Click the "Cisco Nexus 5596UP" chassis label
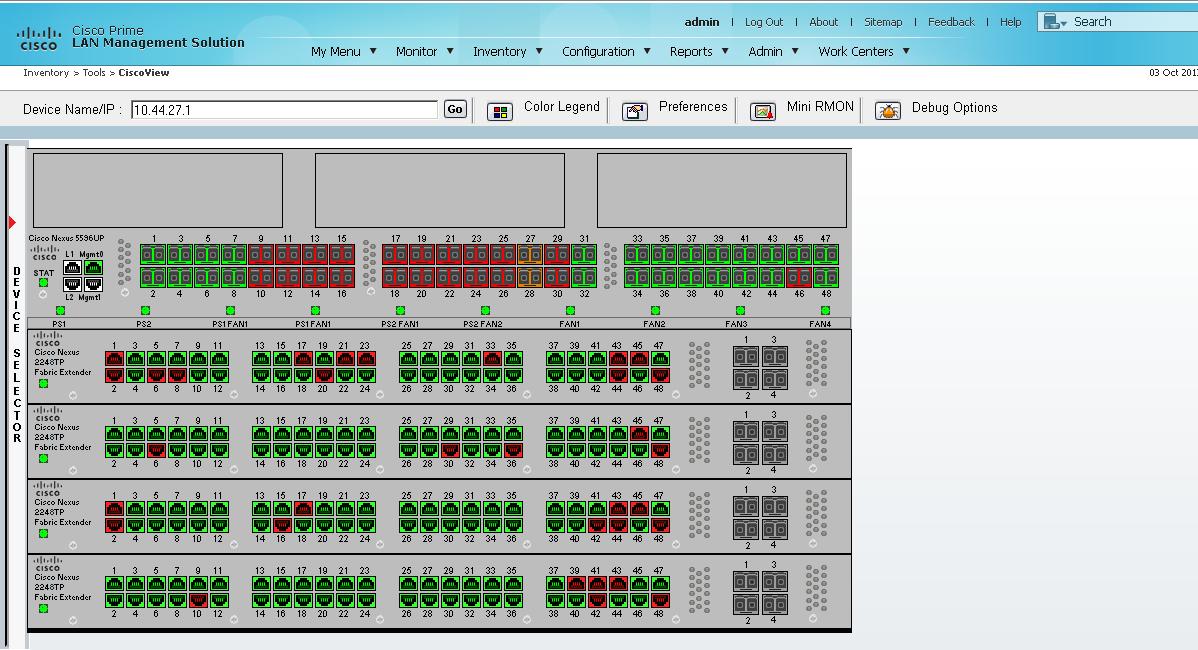 pos(66,238)
